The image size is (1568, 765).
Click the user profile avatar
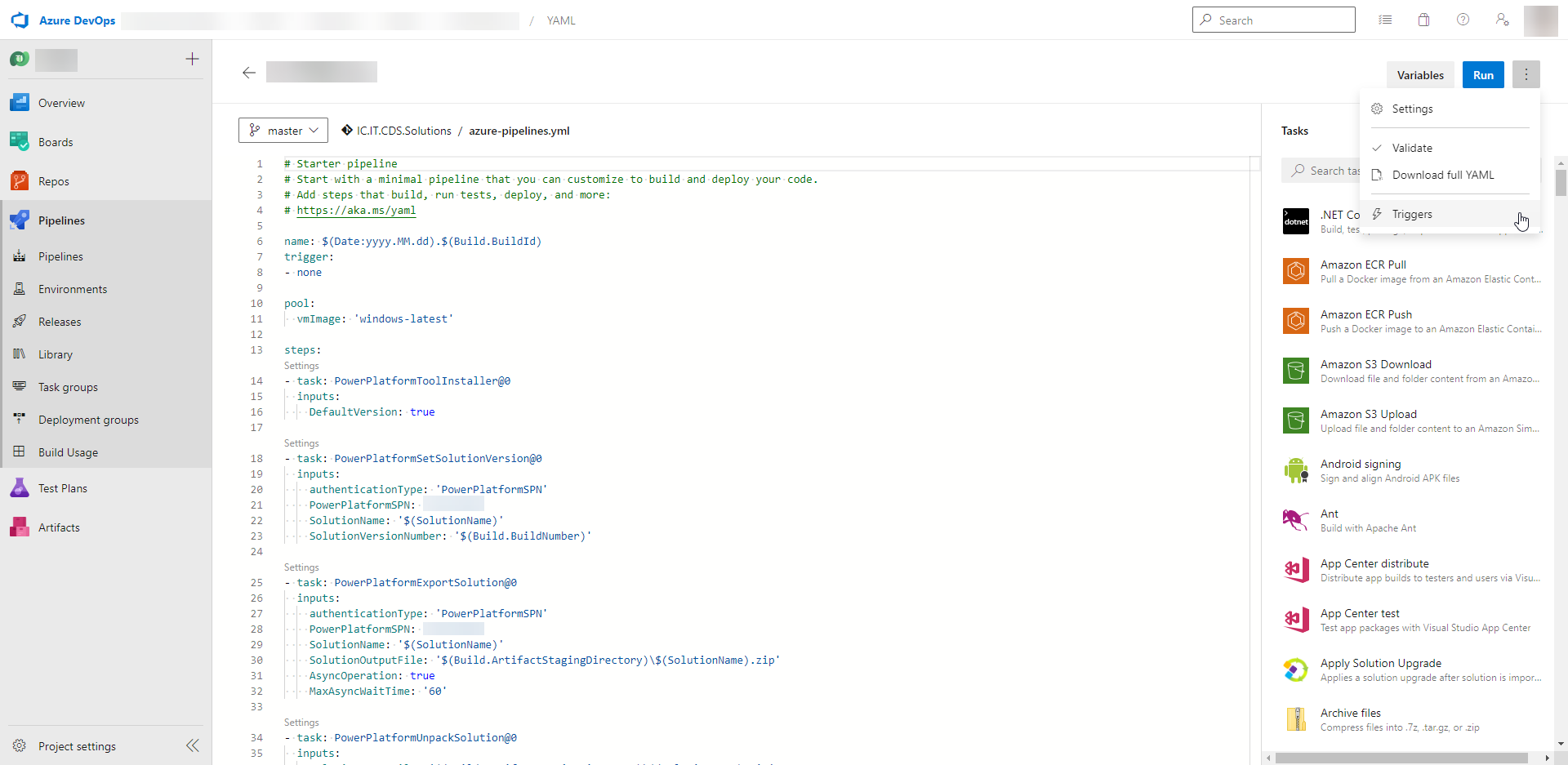point(1541,20)
